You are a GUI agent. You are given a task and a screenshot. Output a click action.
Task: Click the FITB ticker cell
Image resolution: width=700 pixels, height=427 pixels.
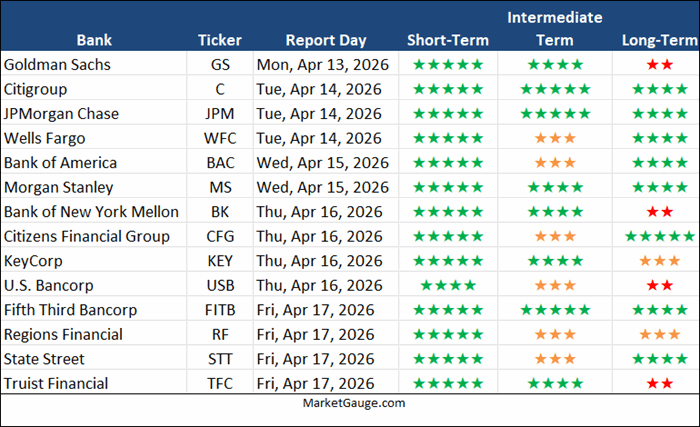pyautogui.click(x=219, y=310)
